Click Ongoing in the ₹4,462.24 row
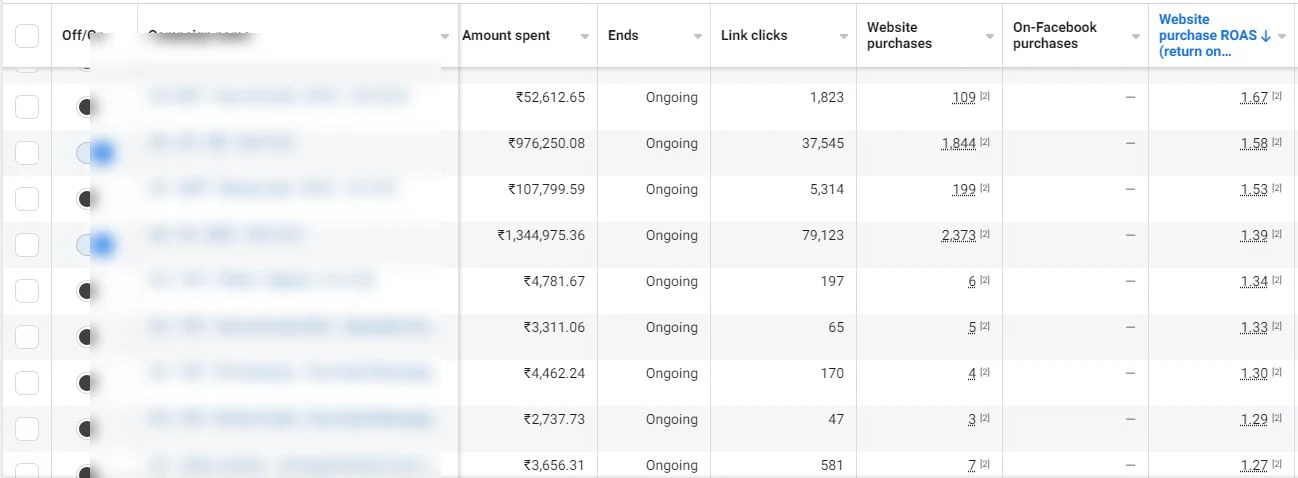 672,374
